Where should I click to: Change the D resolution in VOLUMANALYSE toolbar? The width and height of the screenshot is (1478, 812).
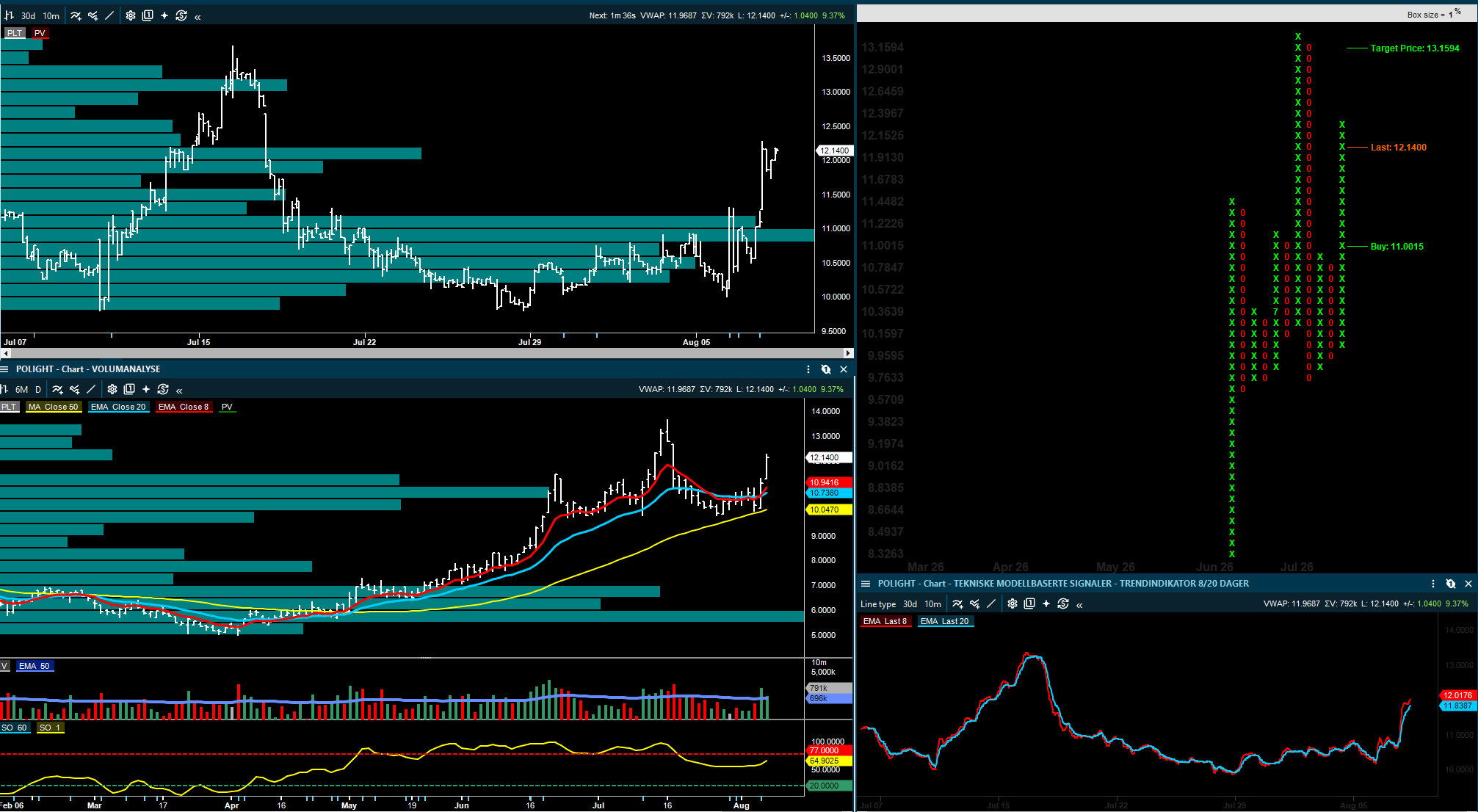click(x=38, y=389)
